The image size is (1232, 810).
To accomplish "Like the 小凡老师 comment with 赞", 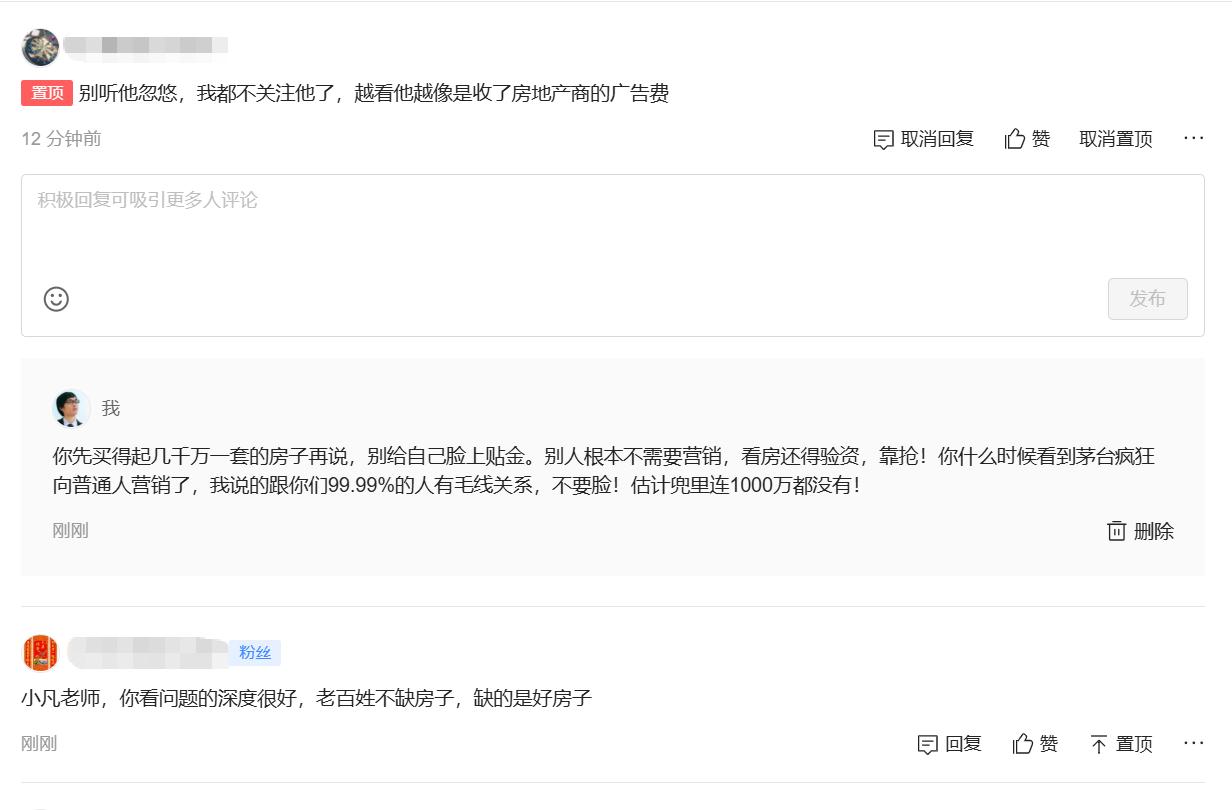I will tap(1035, 744).
